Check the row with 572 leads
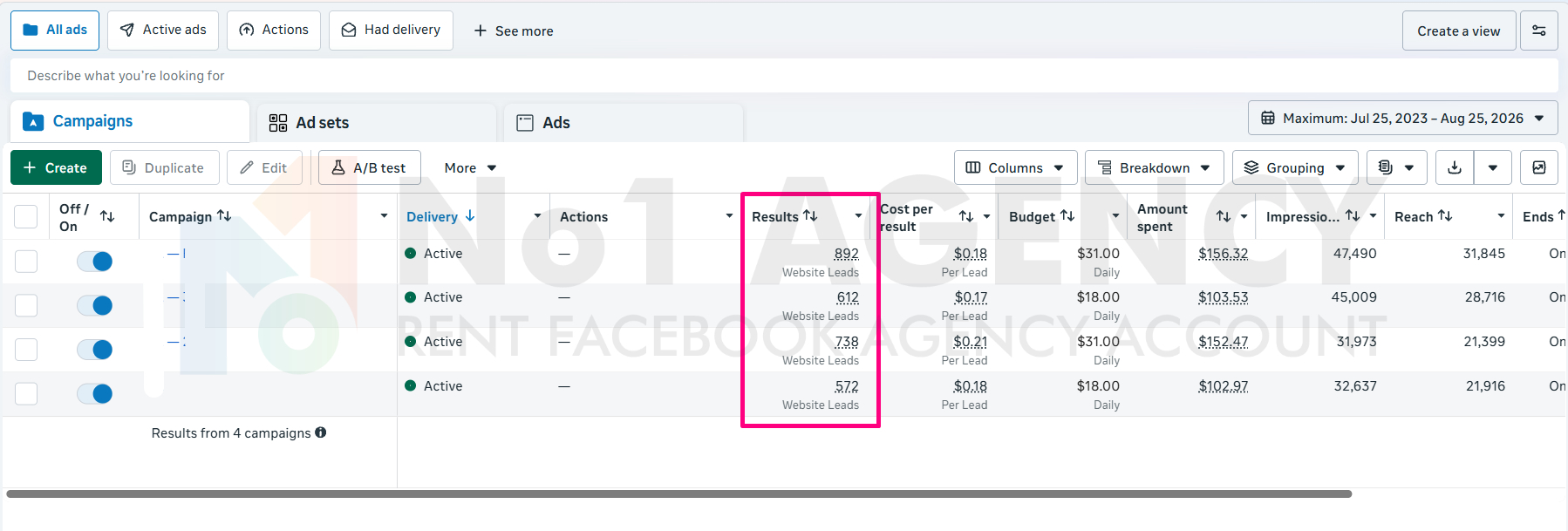This screenshot has height=531, width=1568. [x=26, y=393]
